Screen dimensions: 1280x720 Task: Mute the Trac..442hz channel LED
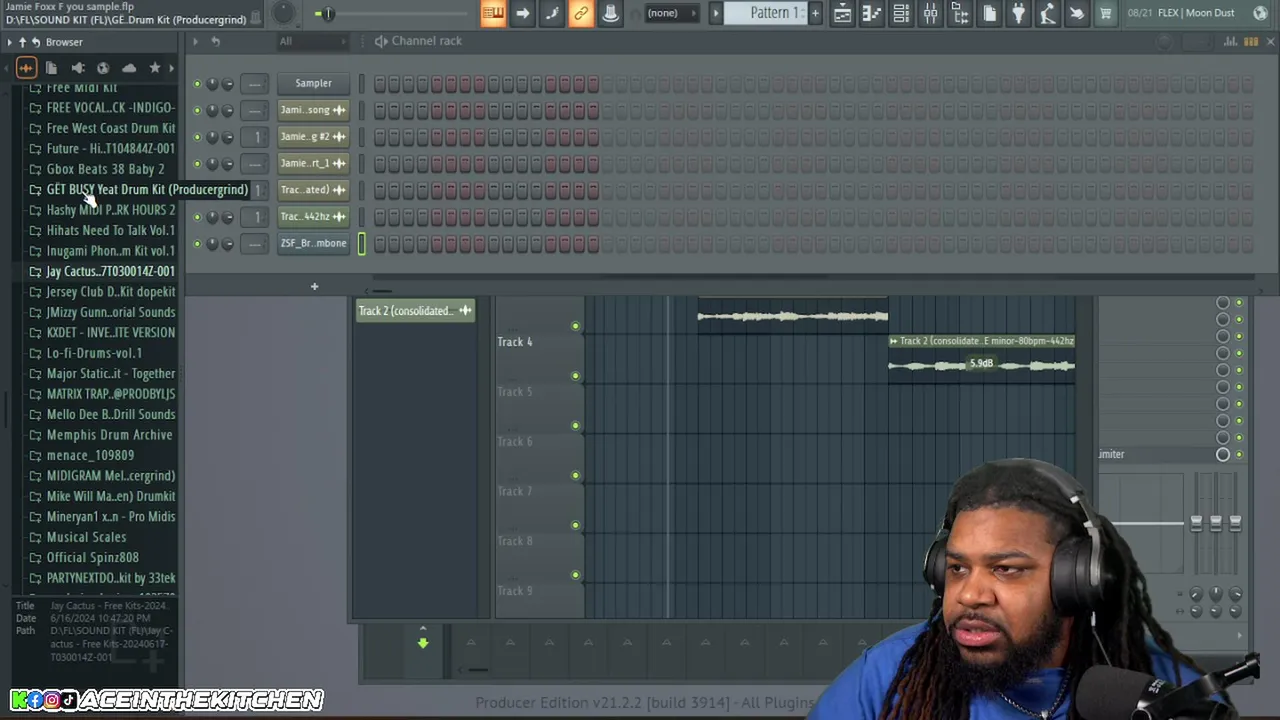(x=197, y=217)
